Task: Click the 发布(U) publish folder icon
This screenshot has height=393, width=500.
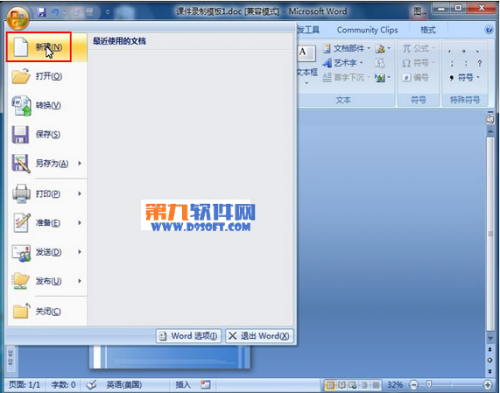Action: [x=21, y=281]
